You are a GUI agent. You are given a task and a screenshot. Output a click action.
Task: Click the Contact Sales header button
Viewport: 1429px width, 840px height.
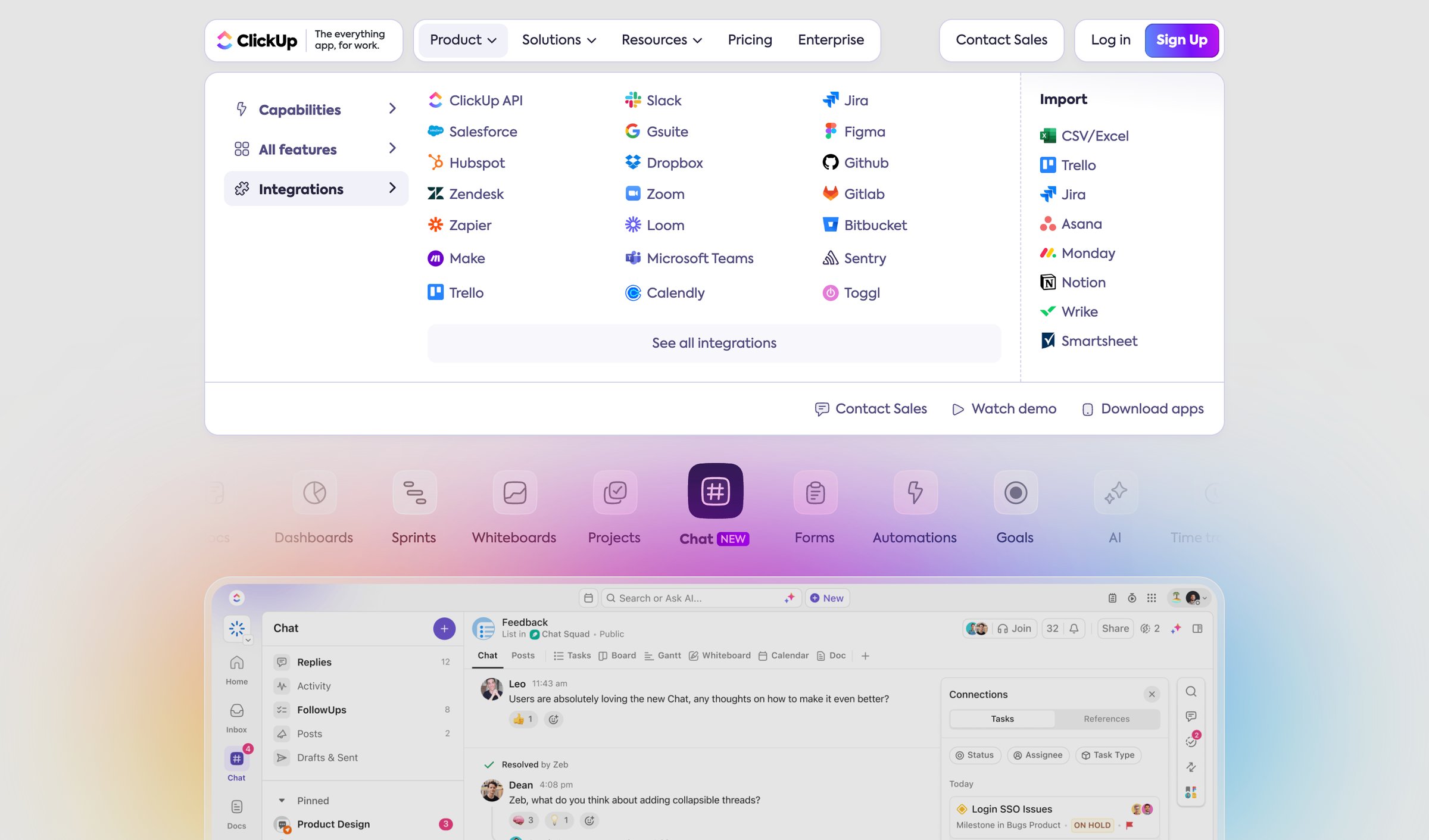[x=1001, y=40]
